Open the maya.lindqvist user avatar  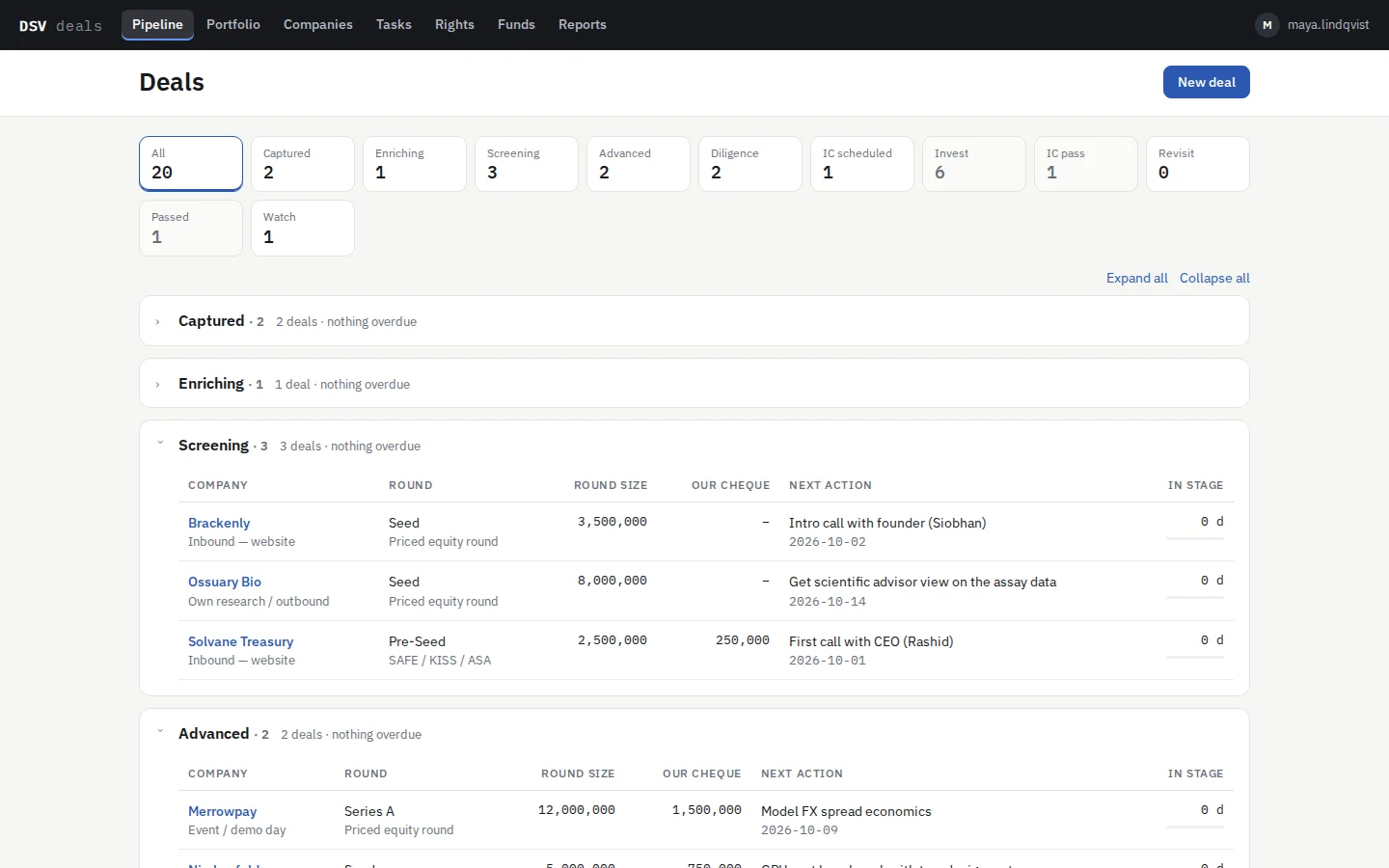(1267, 25)
